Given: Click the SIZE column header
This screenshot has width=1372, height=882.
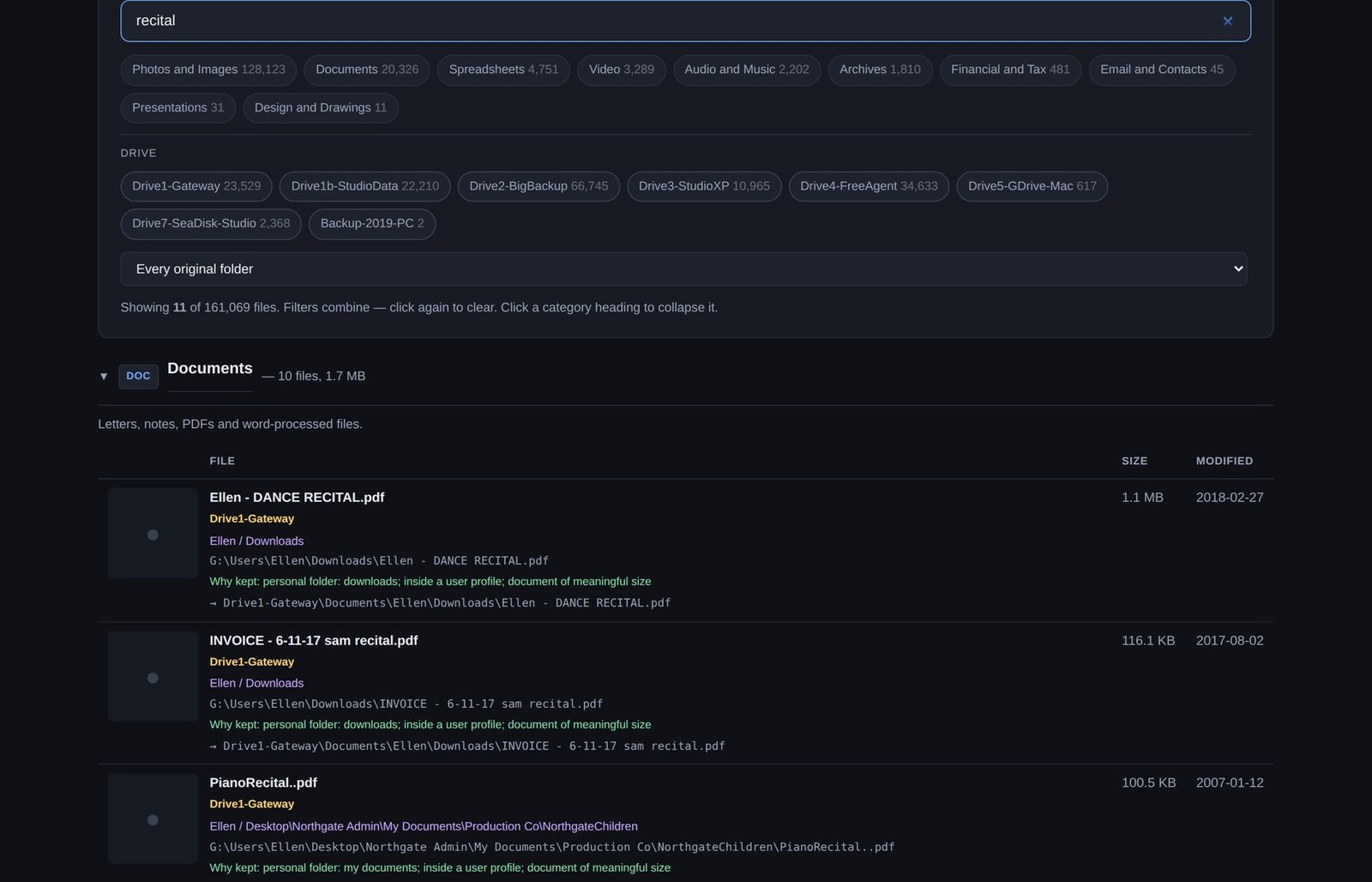Looking at the screenshot, I should coord(1134,462).
